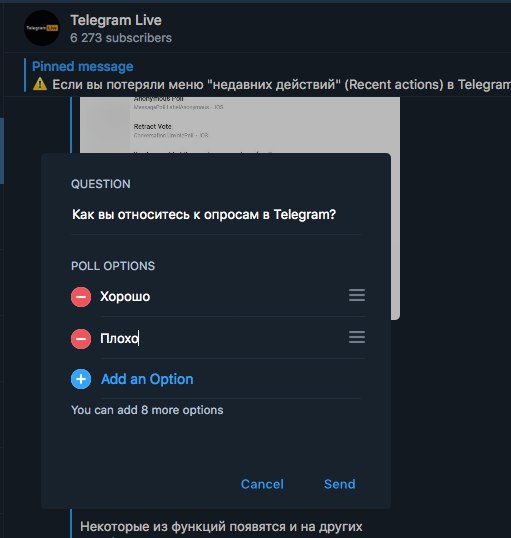Edit the poll question text field
Viewport: 511px width, 538px height.
coord(216,215)
